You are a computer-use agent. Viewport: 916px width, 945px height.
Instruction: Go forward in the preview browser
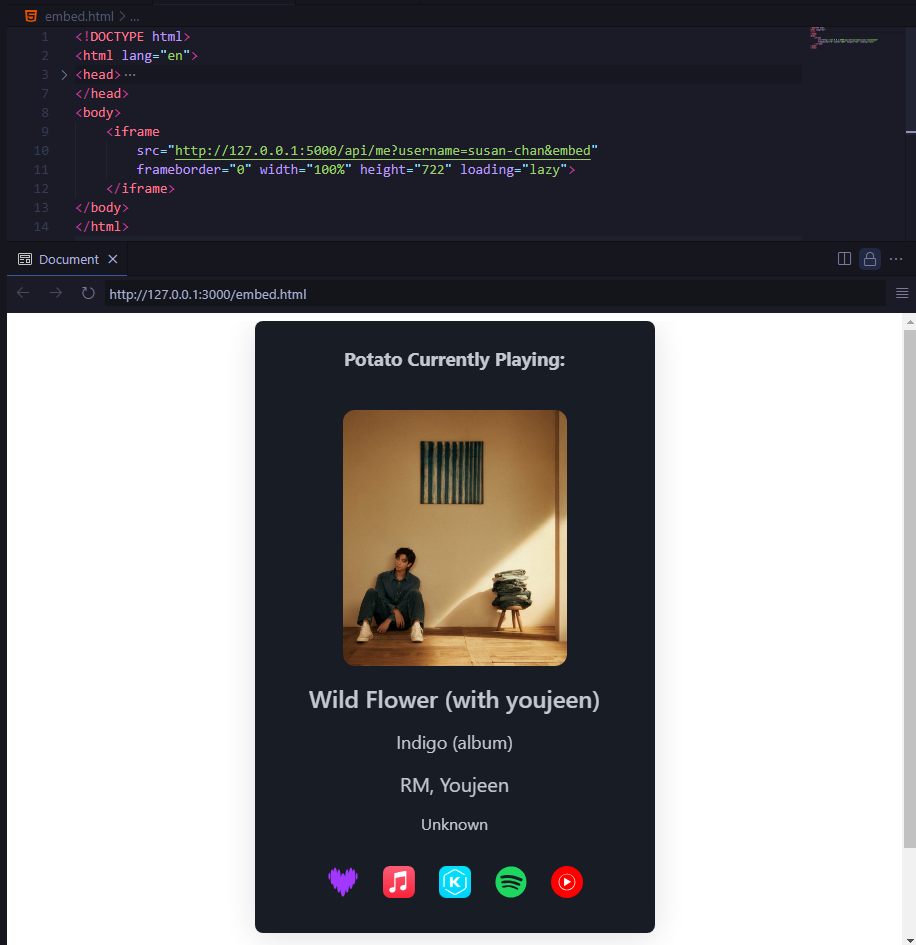click(55, 293)
